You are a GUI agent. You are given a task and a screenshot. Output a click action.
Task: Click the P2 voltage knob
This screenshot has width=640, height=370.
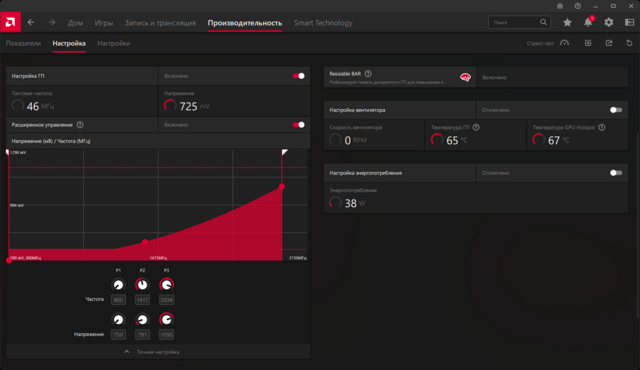click(x=142, y=319)
